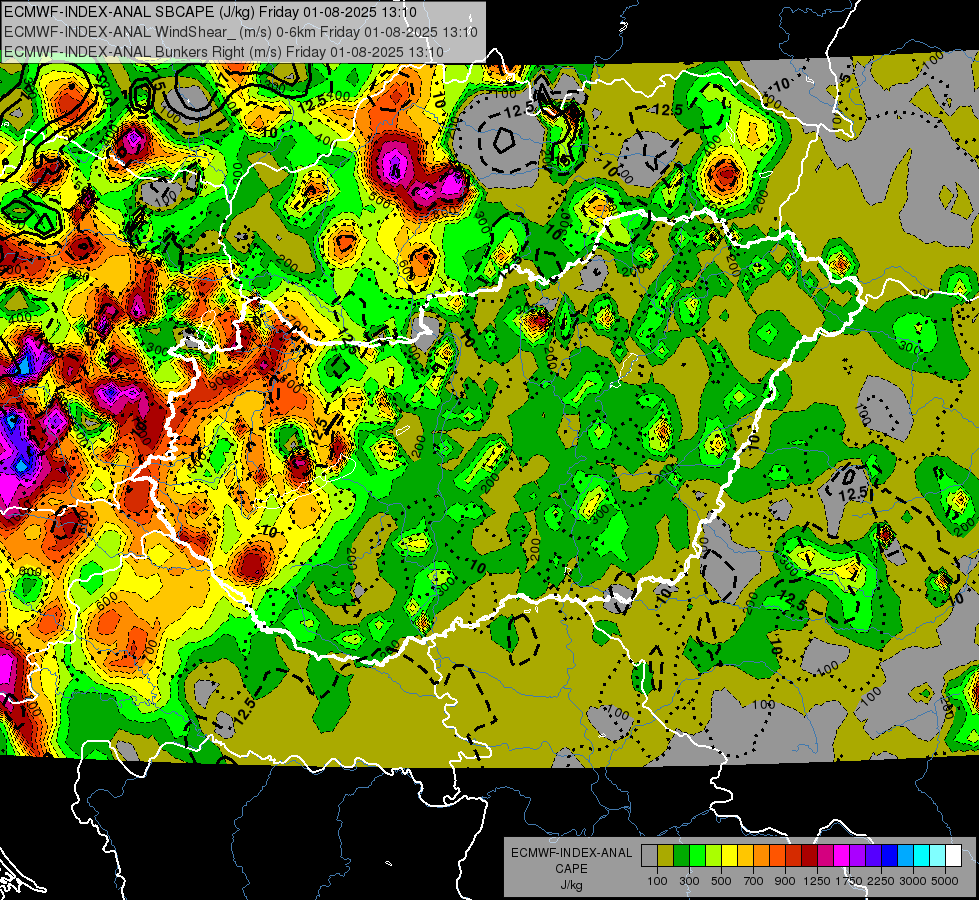Click the bright magenta legend swatch
Screen dimensions: 979x900
(842, 856)
